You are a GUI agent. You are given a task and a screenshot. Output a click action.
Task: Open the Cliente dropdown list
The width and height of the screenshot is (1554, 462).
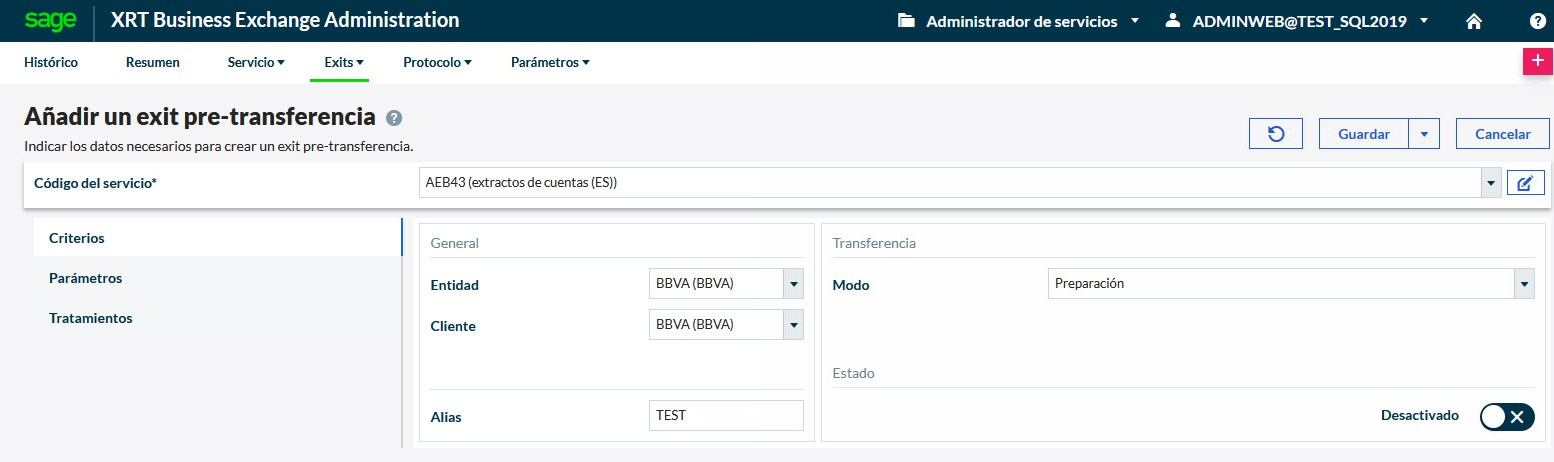[x=794, y=325]
